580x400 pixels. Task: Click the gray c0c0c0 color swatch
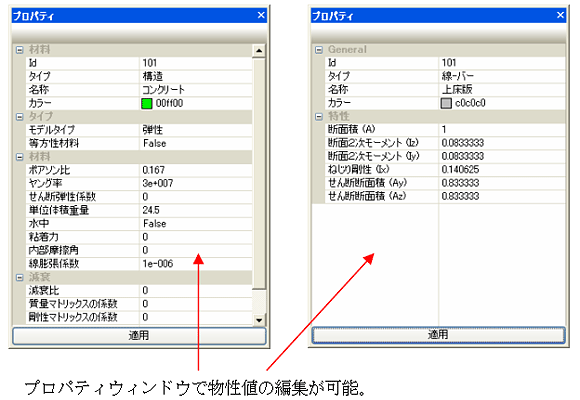tap(446, 103)
